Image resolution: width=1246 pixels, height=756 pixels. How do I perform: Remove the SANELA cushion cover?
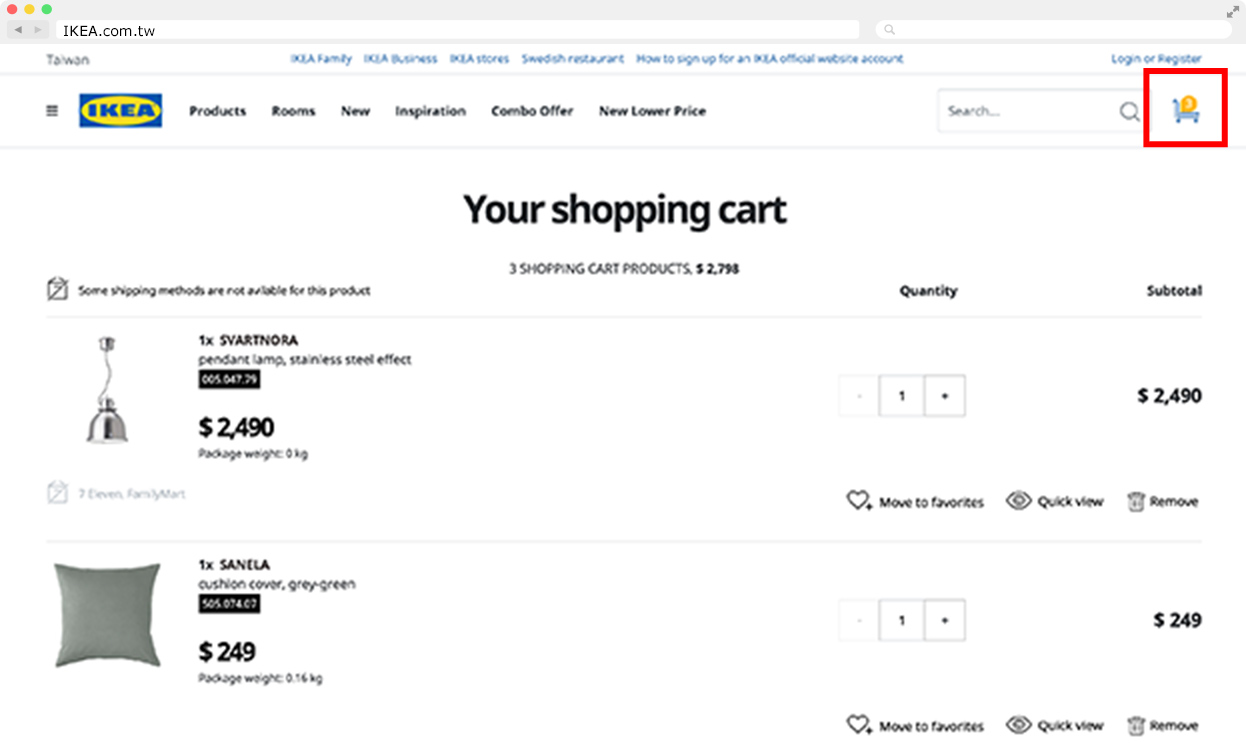point(1162,726)
